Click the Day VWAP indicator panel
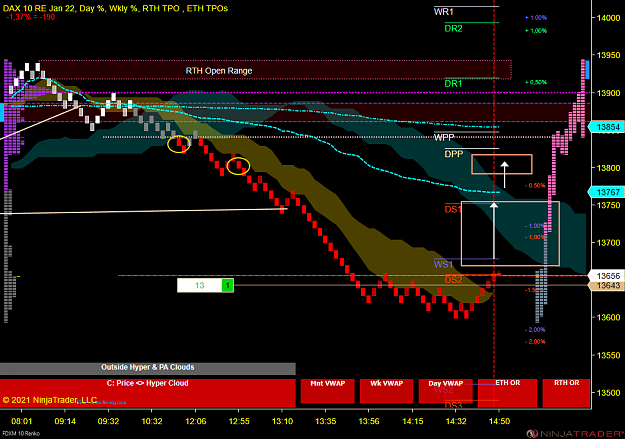This screenshot has height=439, width=625. [x=446, y=391]
